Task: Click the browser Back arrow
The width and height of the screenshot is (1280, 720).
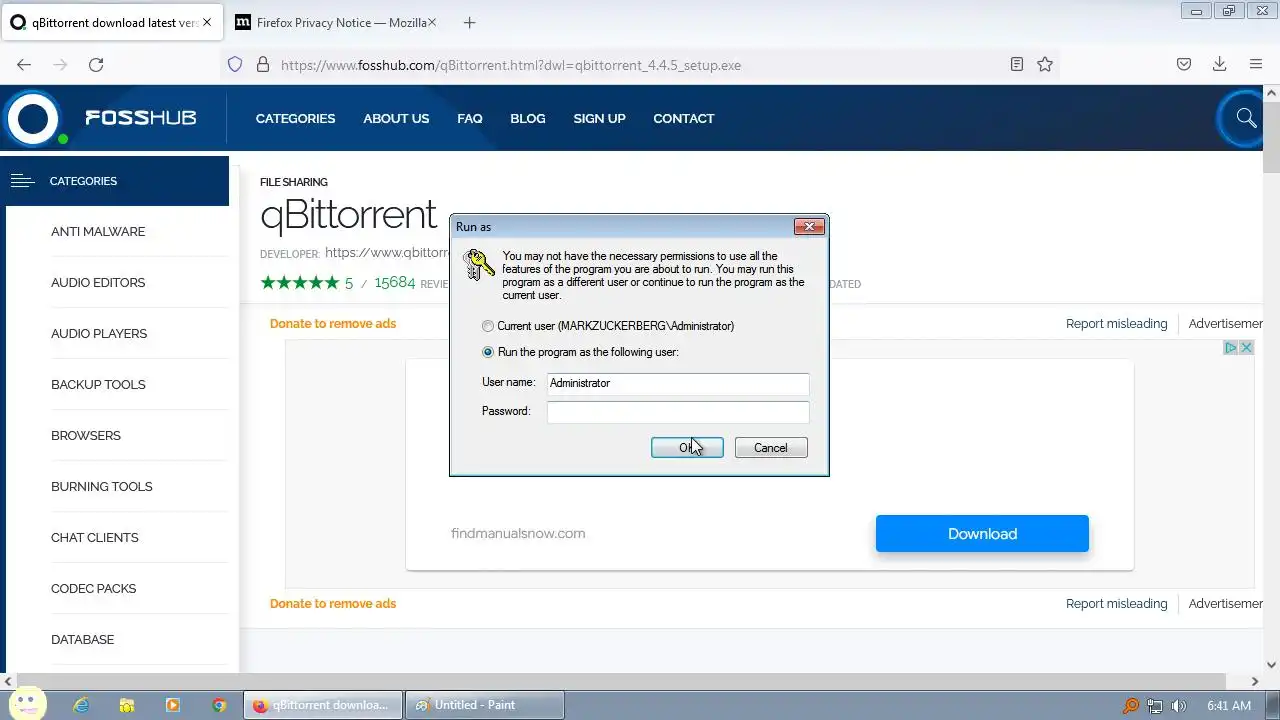Action: [24, 64]
